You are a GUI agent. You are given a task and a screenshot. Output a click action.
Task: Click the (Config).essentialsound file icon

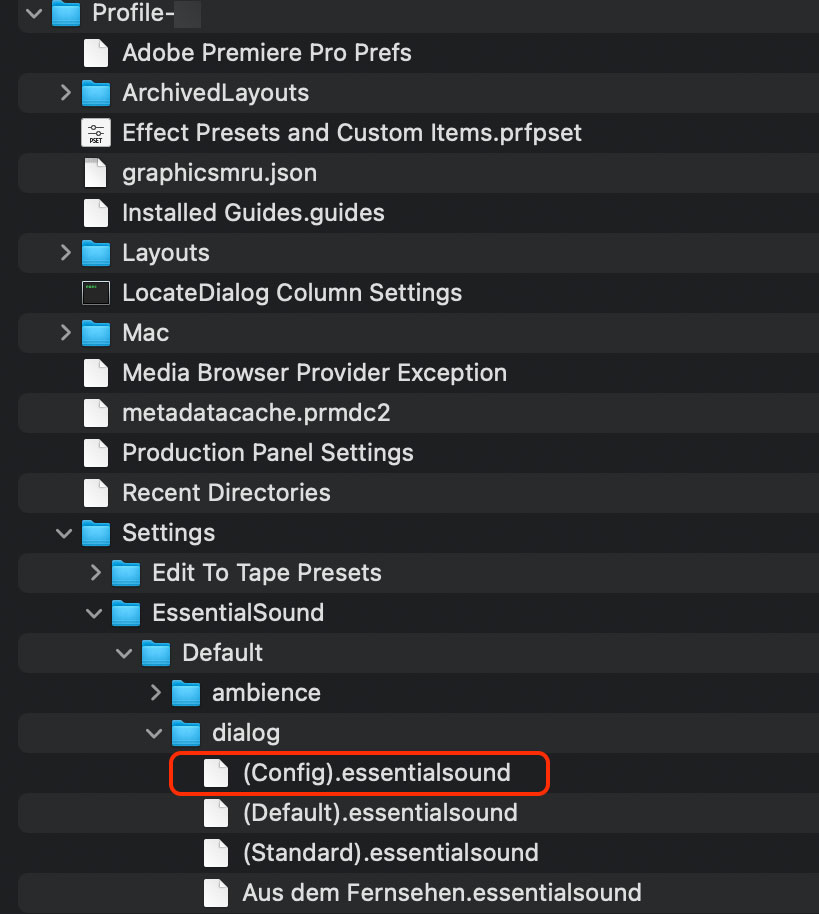pyautogui.click(x=215, y=773)
